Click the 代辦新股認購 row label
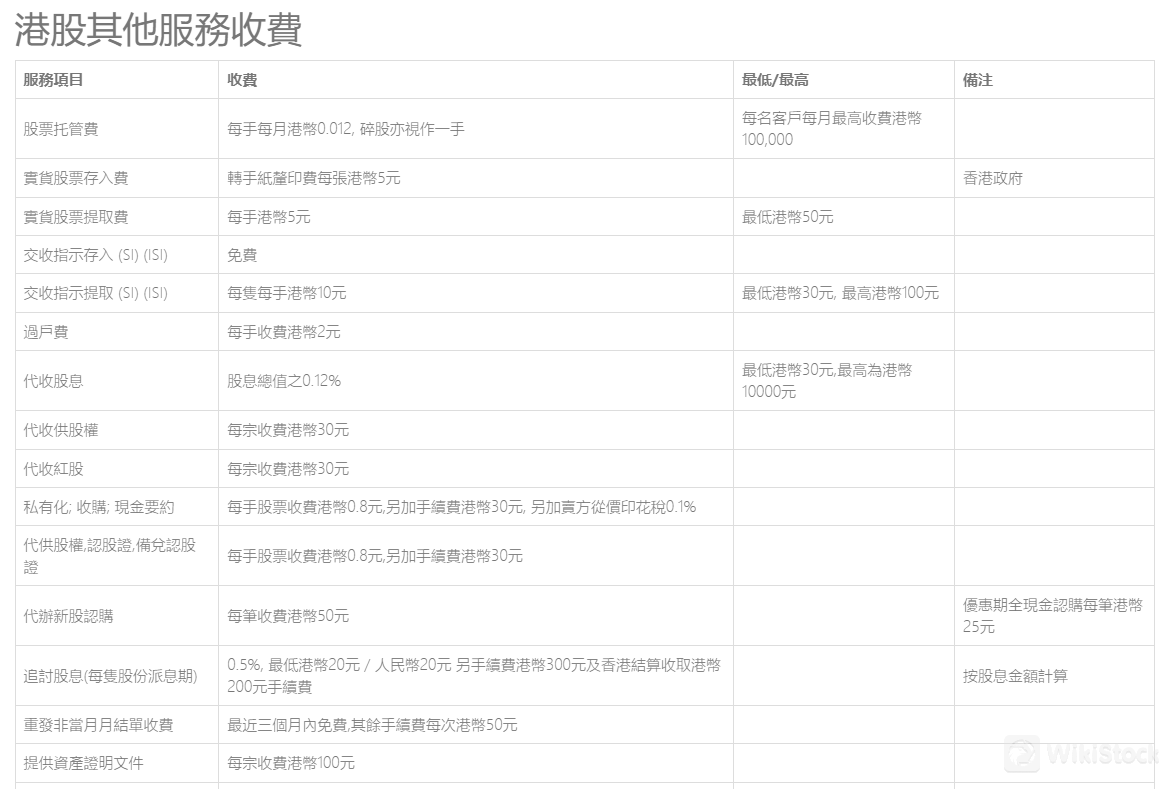The height and width of the screenshot is (789, 1169). pyautogui.click(x=68, y=616)
